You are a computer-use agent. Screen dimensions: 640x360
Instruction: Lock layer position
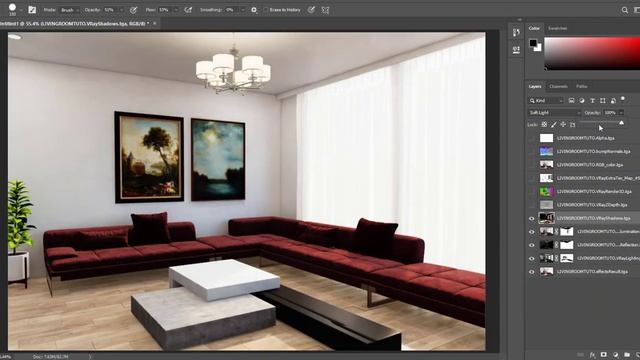(563, 124)
